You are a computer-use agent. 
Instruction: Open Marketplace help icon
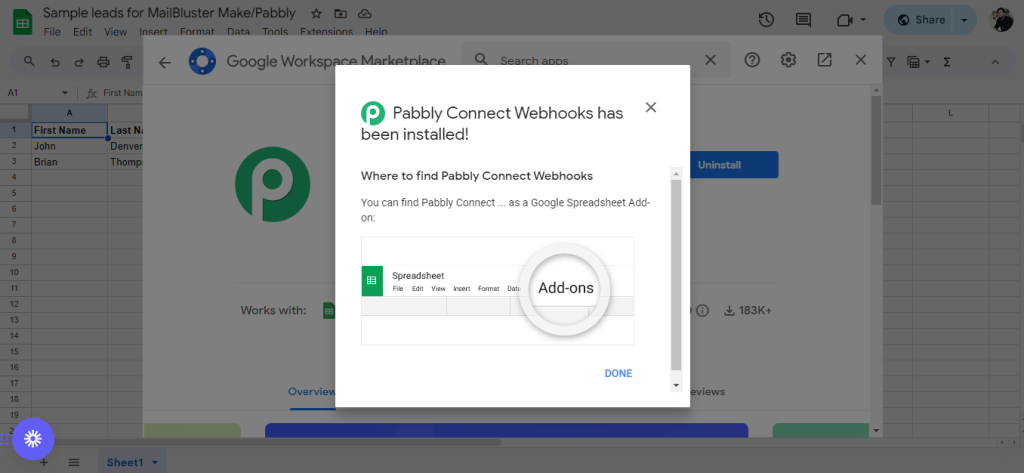752,60
